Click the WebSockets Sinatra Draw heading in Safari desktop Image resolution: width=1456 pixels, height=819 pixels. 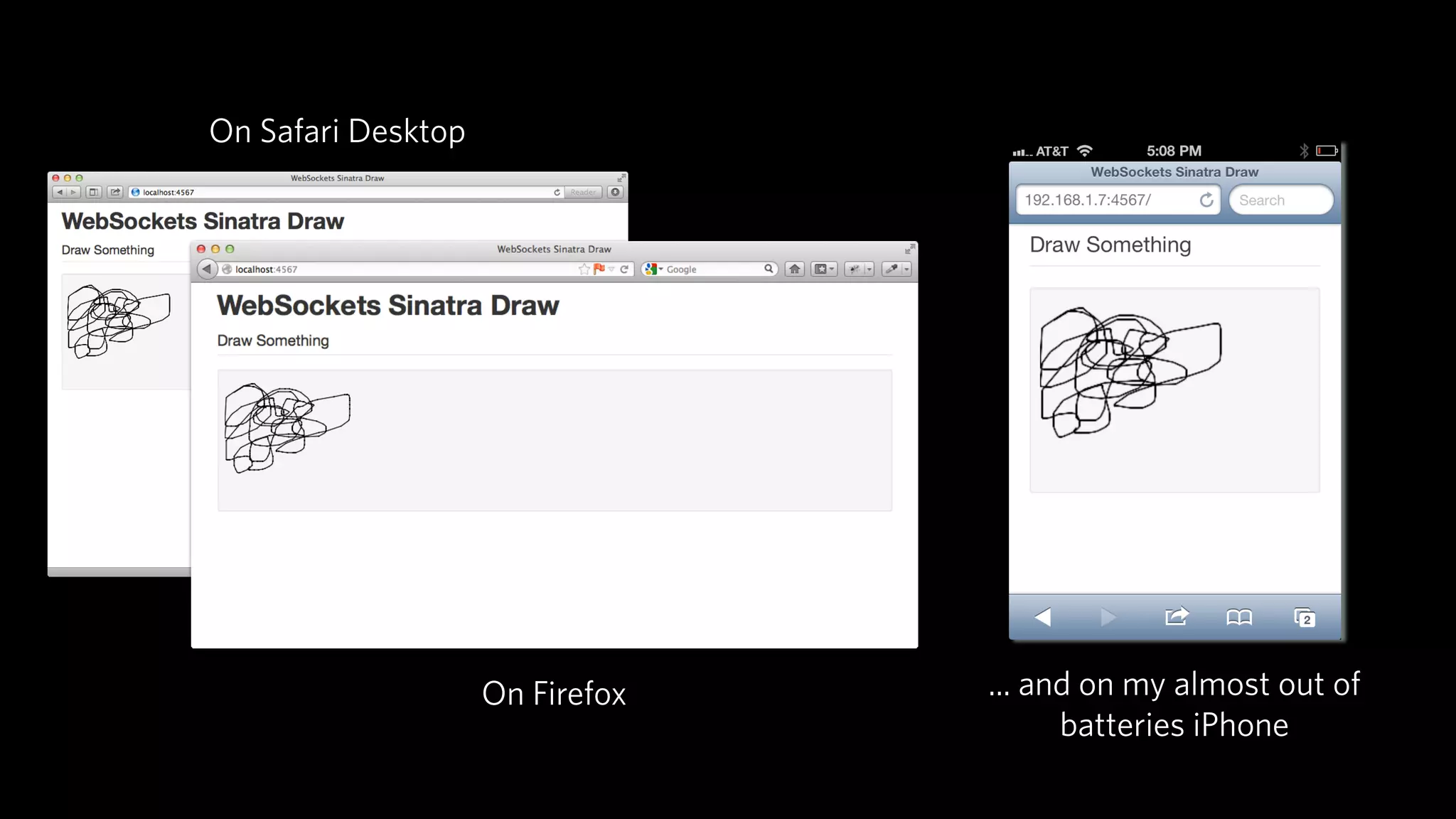(x=203, y=221)
